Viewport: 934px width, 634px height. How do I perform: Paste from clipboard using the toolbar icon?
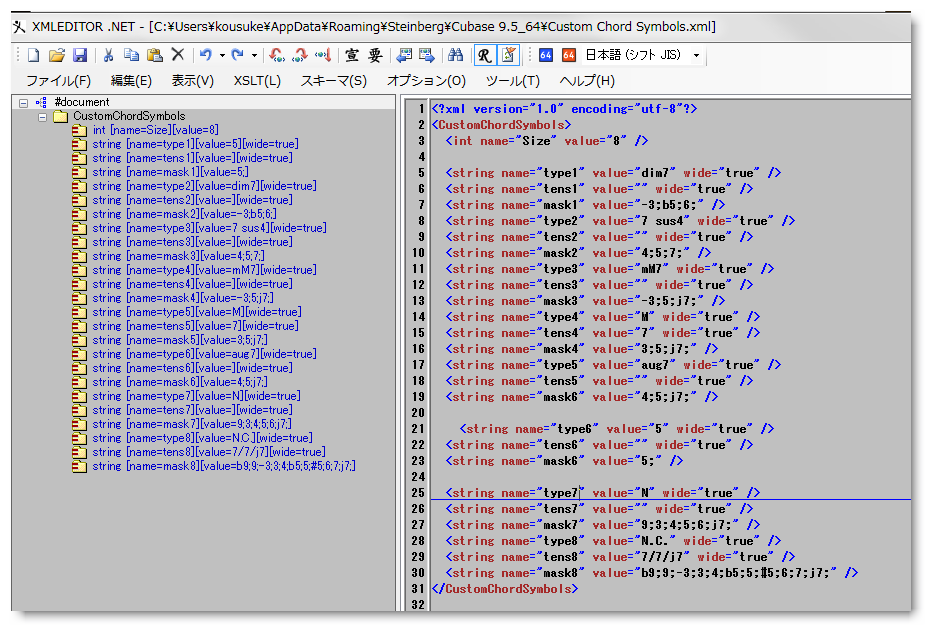pyautogui.click(x=155, y=55)
